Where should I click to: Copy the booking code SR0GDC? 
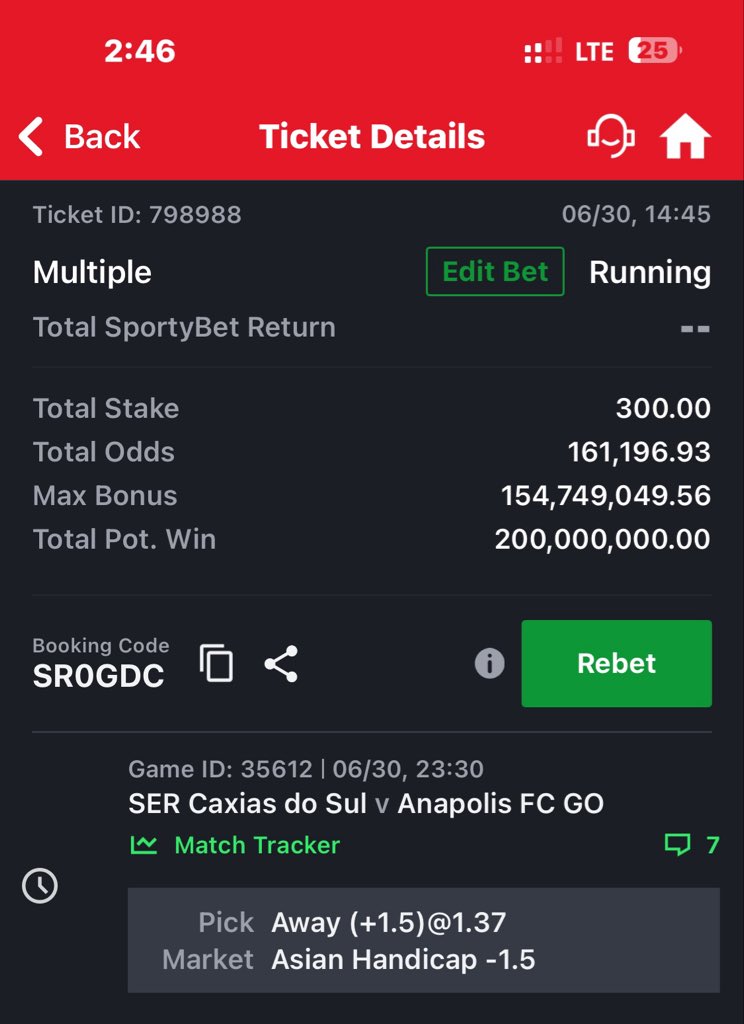point(216,664)
